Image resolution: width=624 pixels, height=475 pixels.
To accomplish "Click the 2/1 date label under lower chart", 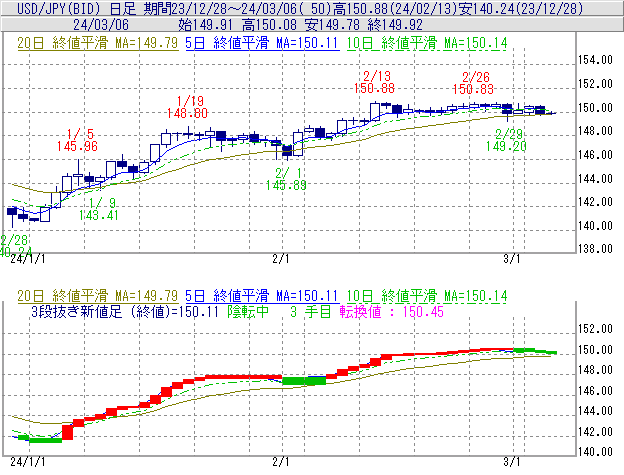I will point(281,462).
